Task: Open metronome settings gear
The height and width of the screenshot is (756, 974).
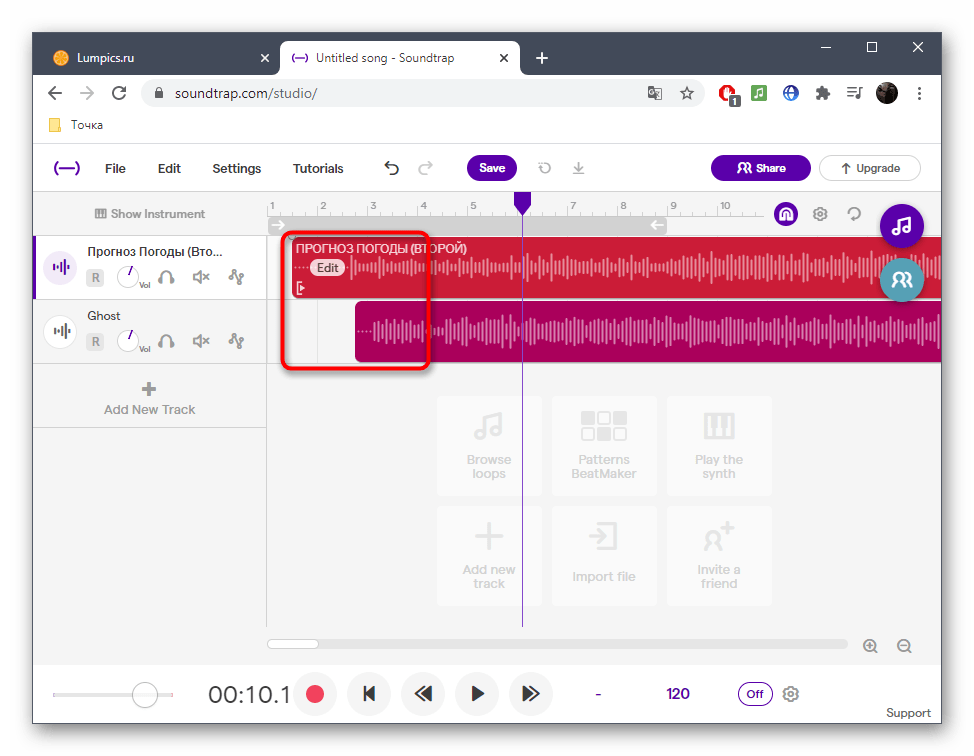Action: 790,694
